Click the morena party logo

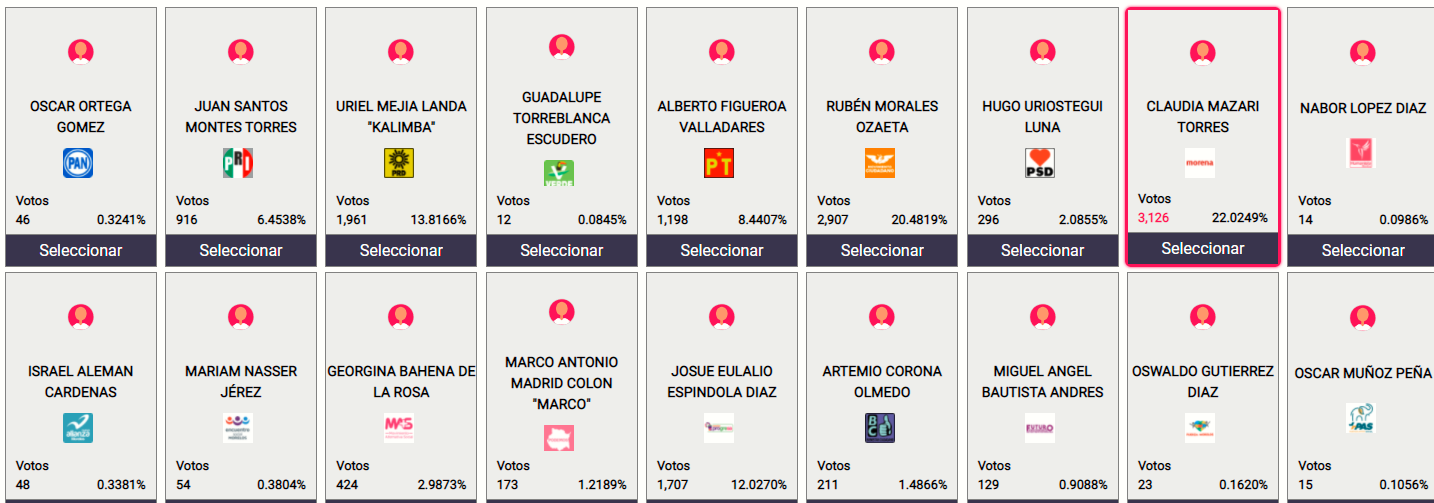click(x=1200, y=163)
